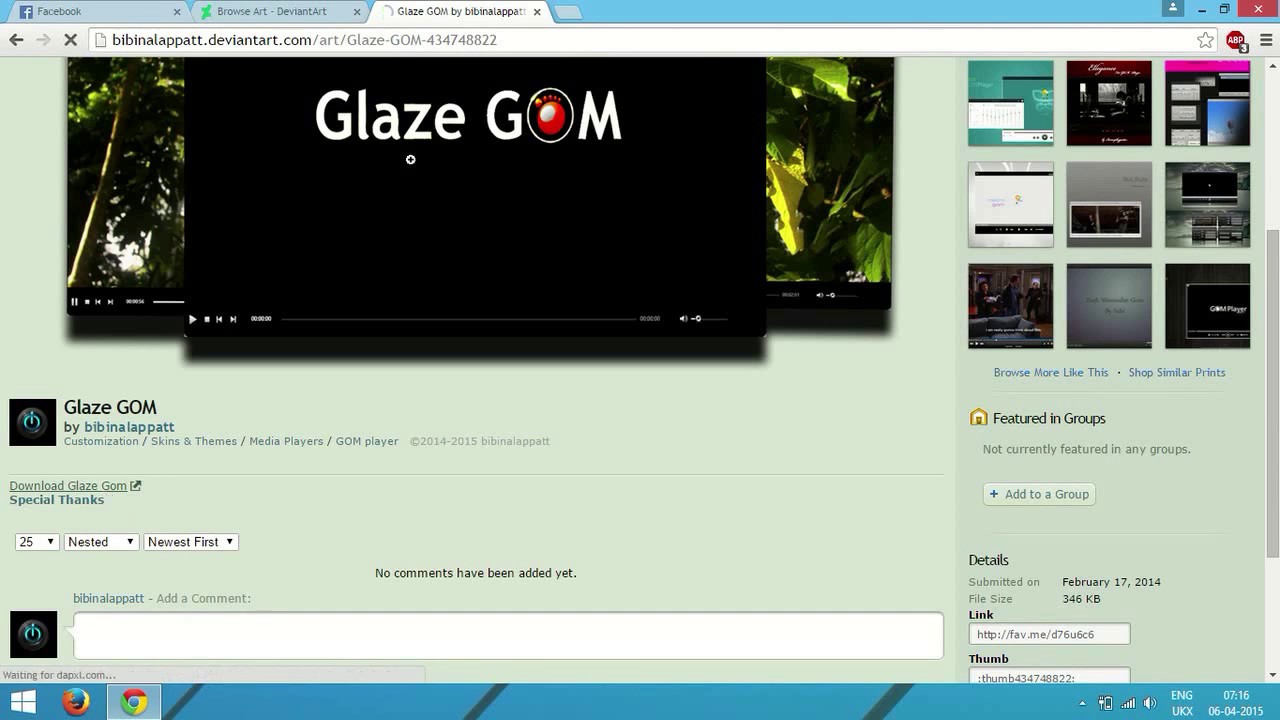Open the Elegance skin thumbnail
1280x720 pixels.
1109,103
